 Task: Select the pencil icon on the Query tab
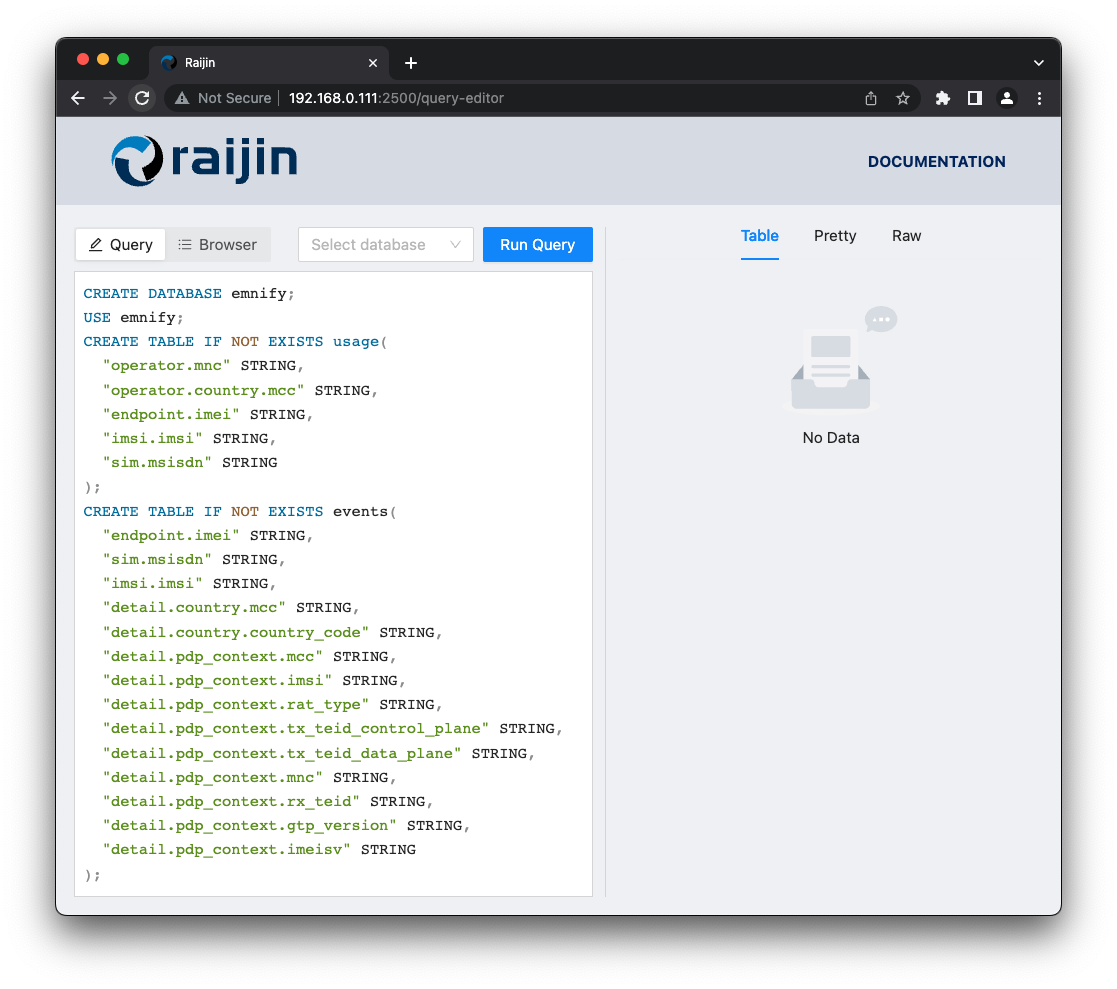(x=97, y=244)
